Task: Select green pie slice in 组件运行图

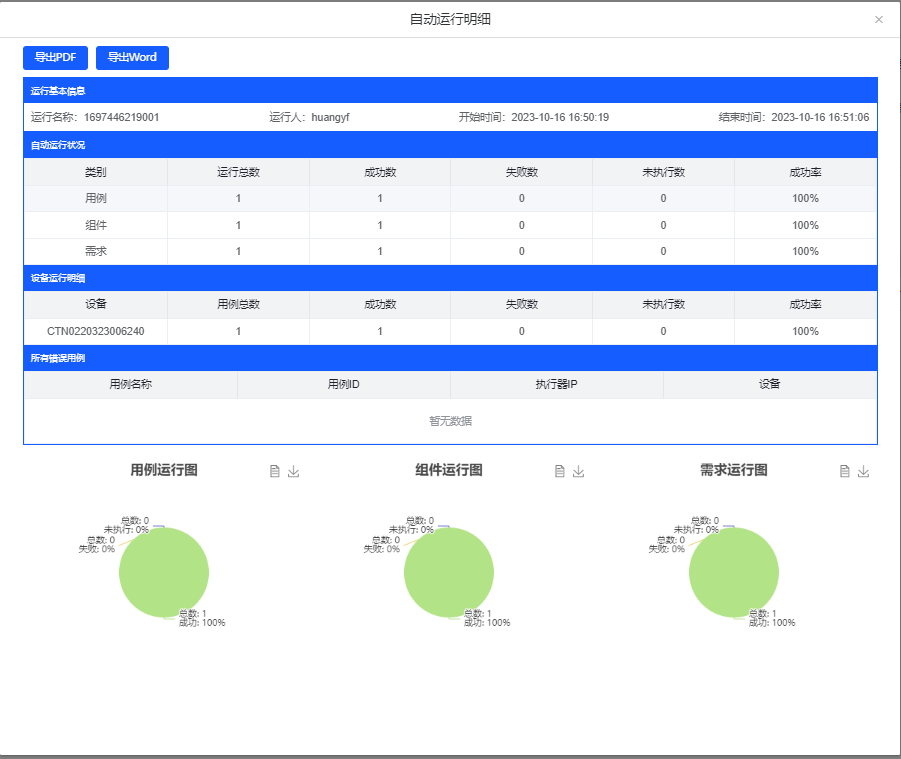Action: [x=449, y=573]
